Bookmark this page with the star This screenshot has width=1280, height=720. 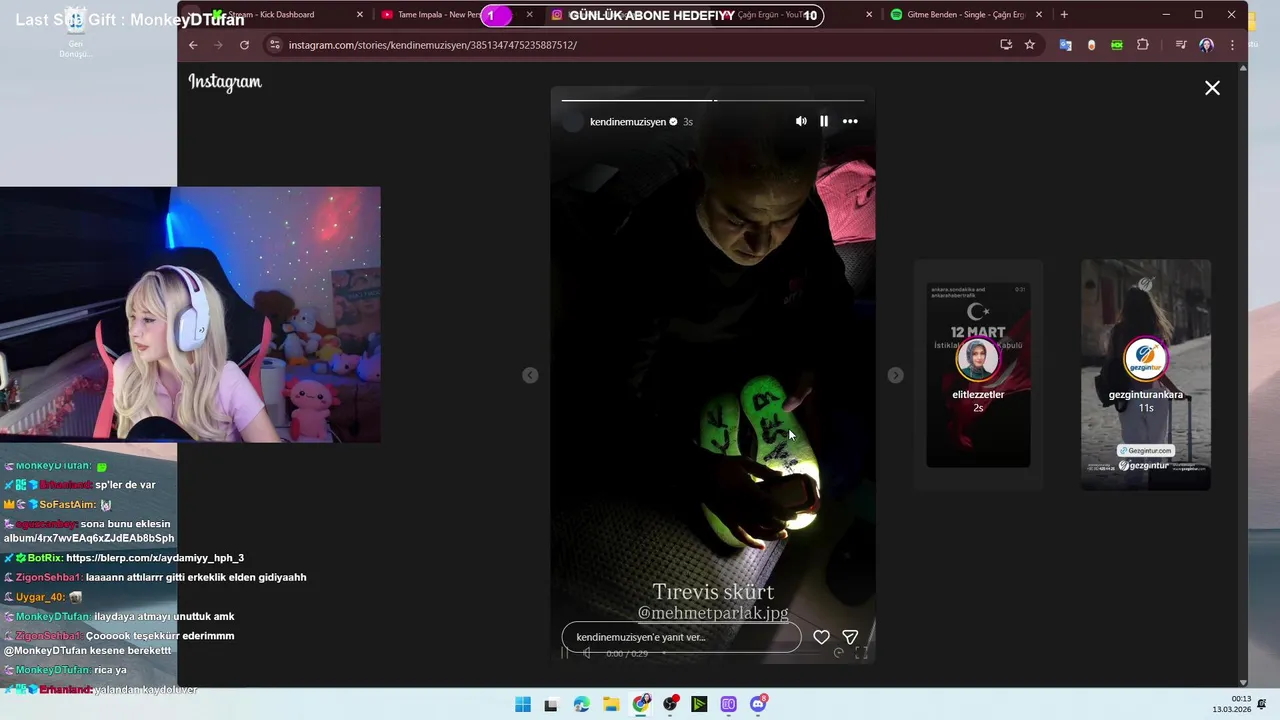1030,45
